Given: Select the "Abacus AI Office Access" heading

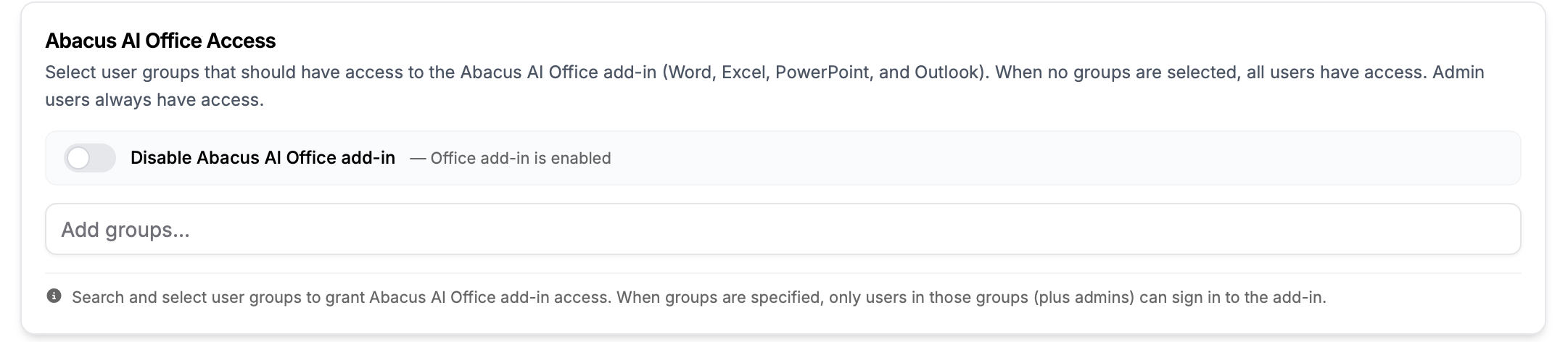Looking at the screenshot, I should [x=160, y=41].
